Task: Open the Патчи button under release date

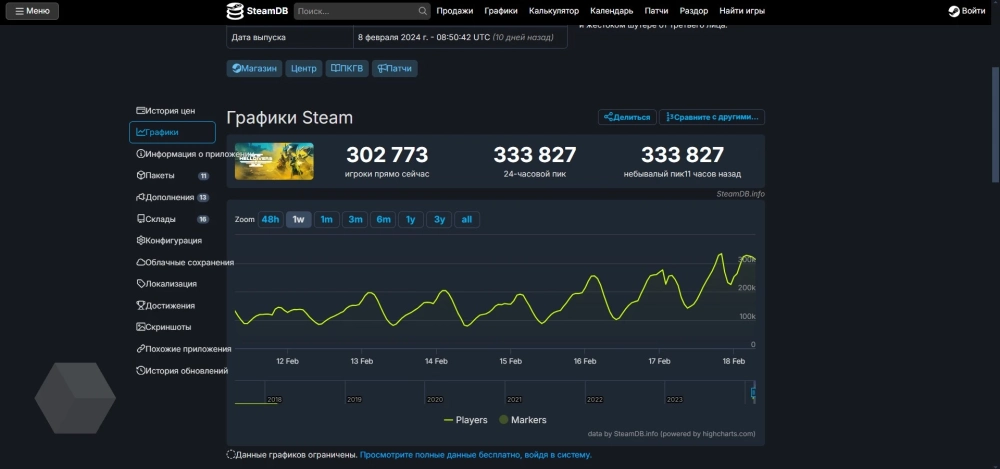Action: pyautogui.click(x=394, y=69)
